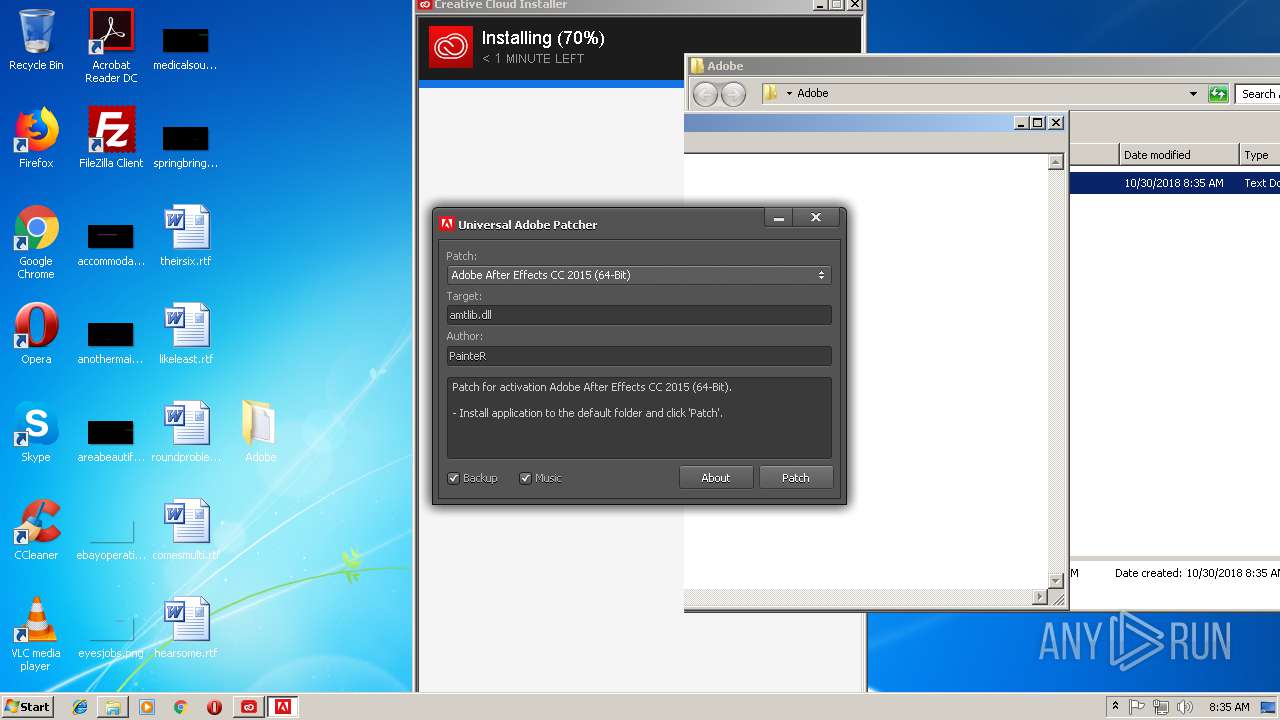Click the scrollbar up arrow in inner window
The image size is (1280, 720).
(x=1055, y=162)
